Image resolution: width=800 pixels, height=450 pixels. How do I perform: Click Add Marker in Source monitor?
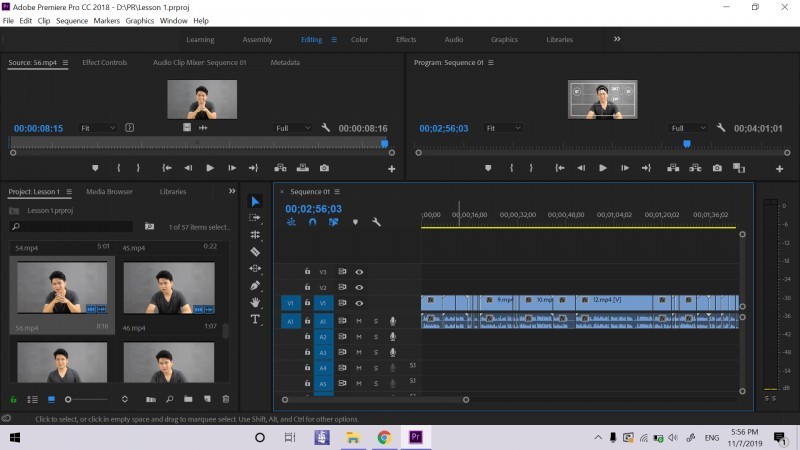pos(95,168)
